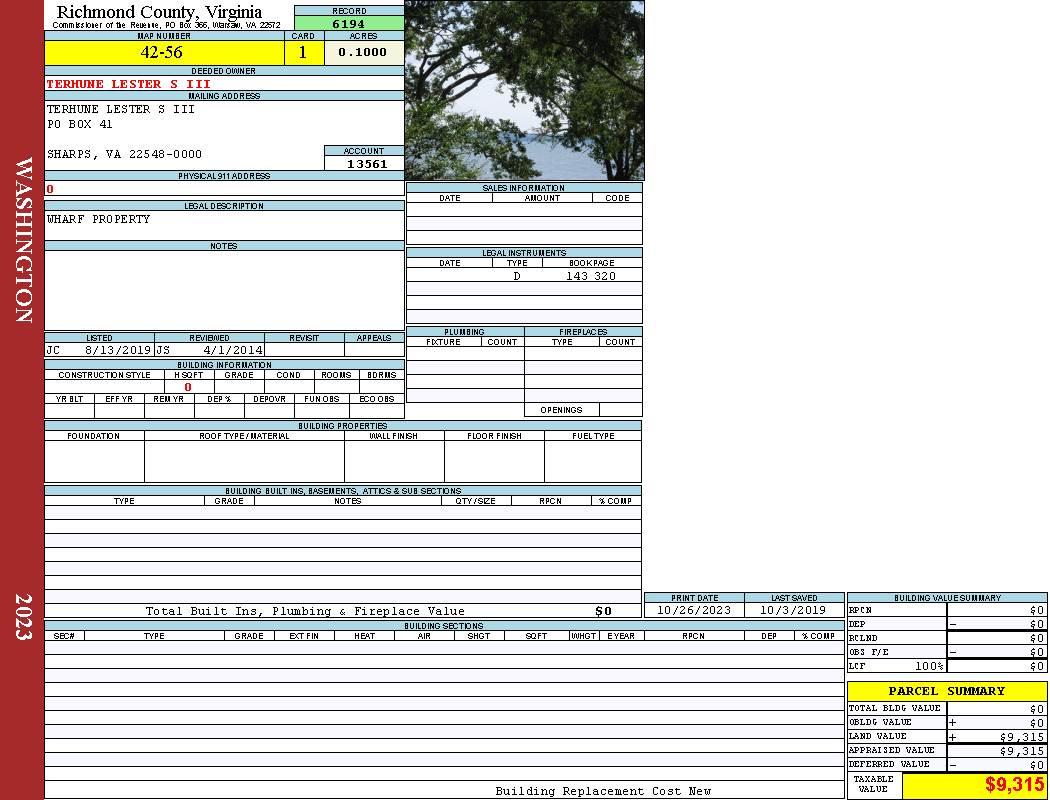Image resolution: width=1050 pixels, height=800 pixels.
Task: Click deeded owner name in red text
Action: tap(128, 84)
